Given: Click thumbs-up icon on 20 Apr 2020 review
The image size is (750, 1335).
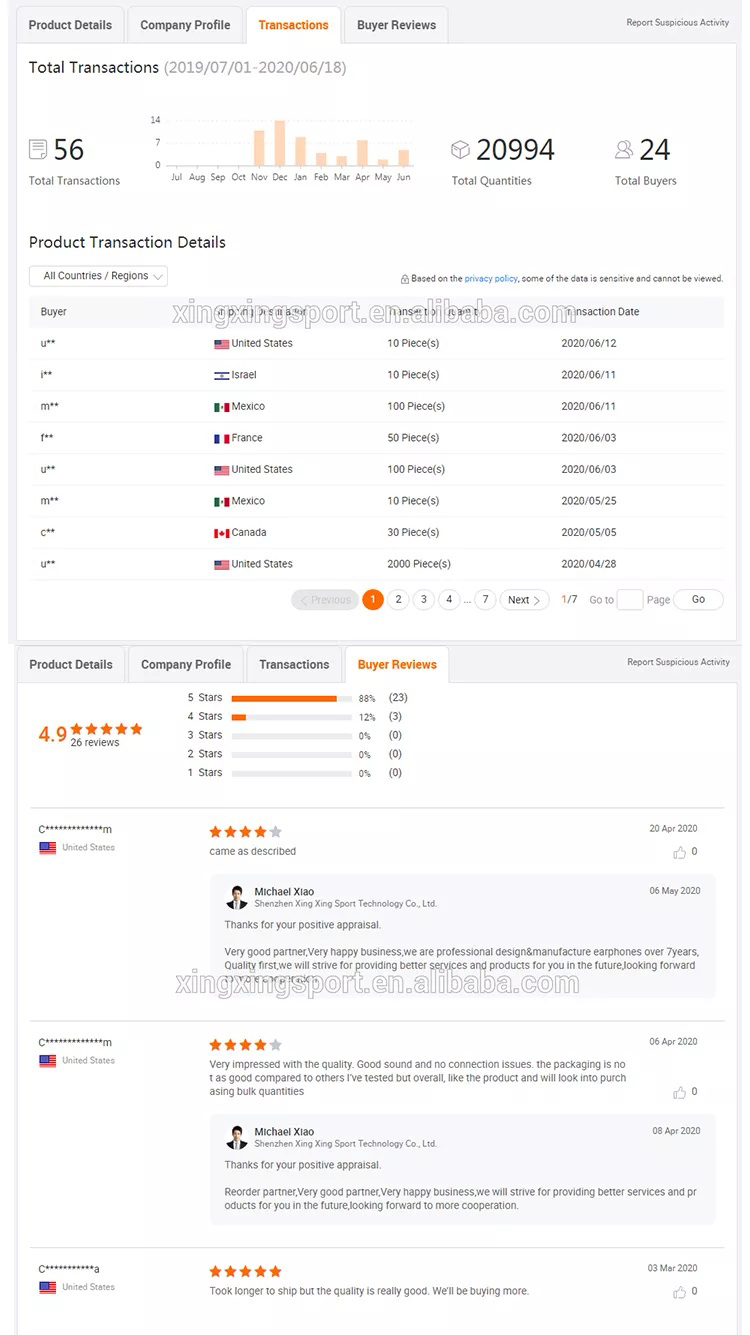Looking at the screenshot, I should (x=680, y=853).
